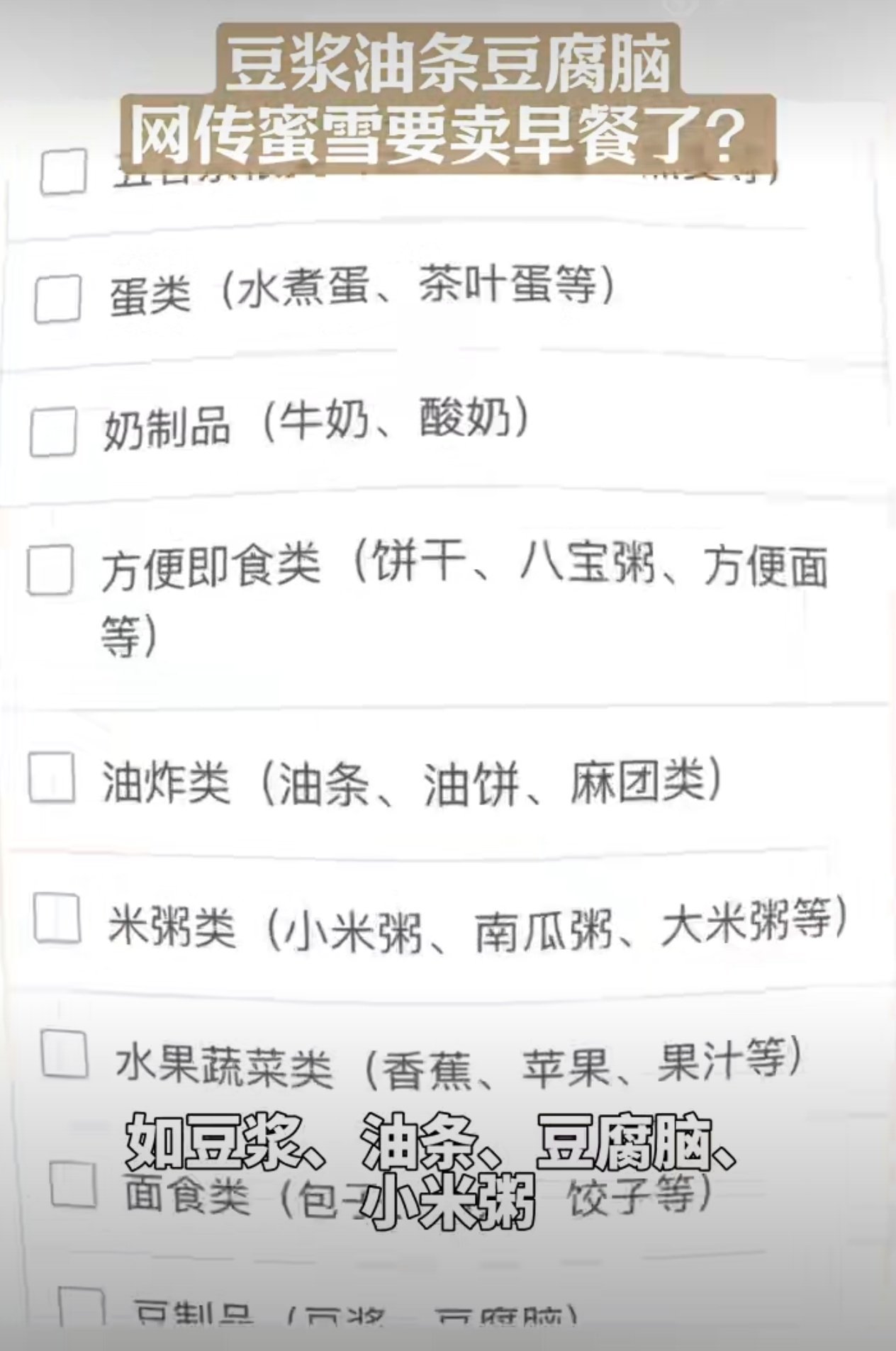Tick the topmost checkbox behind the title

[64, 171]
